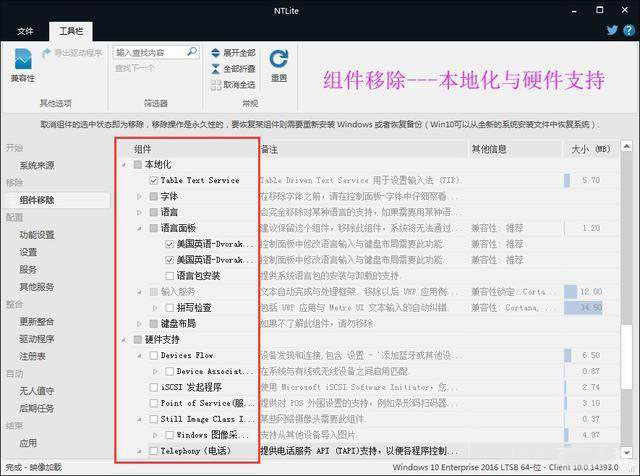Click the vertical scrollbar thumb
Screen dimensions: 640x476
click(627, 356)
